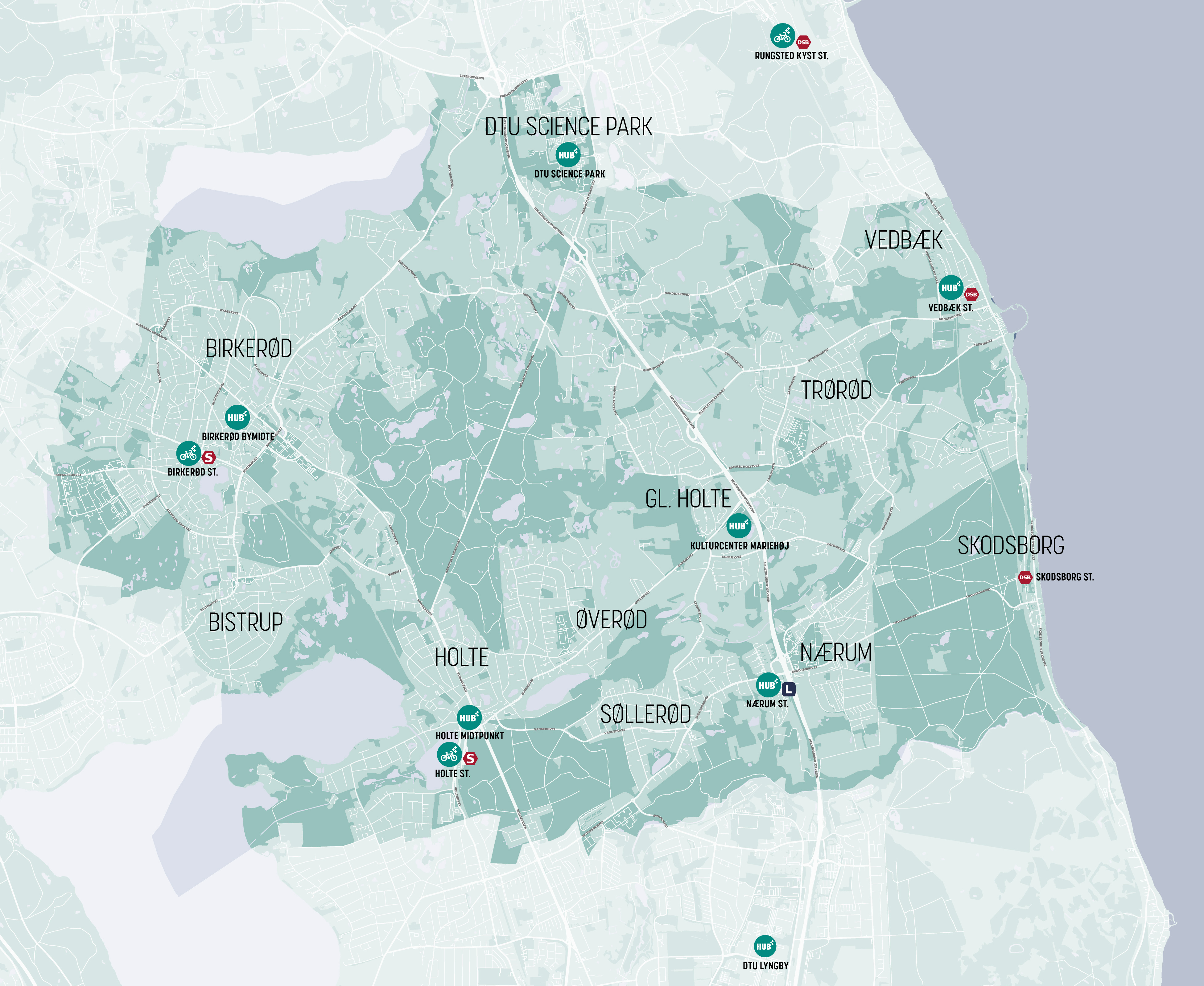The width and height of the screenshot is (1204, 986).
Task: Click the DSB badge at Rungsted Kyst St.
Action: [803, 42]
